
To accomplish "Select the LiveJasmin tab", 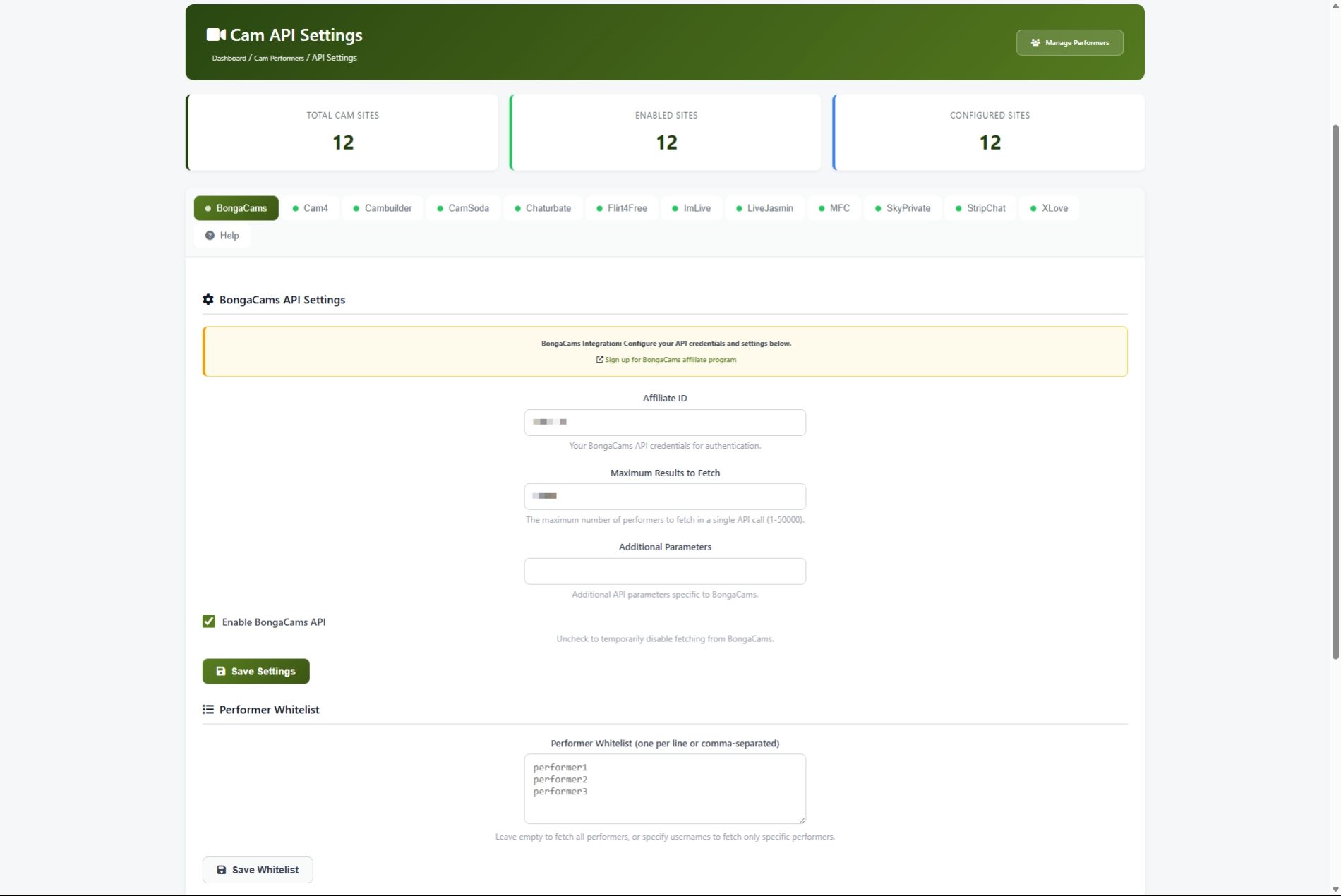I will pos(764,208).
